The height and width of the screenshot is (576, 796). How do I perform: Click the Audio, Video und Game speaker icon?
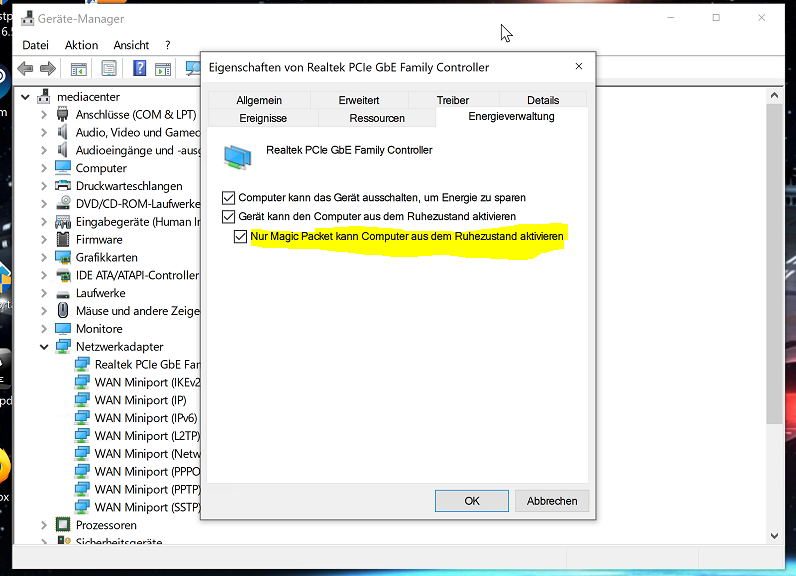(62, 132)
